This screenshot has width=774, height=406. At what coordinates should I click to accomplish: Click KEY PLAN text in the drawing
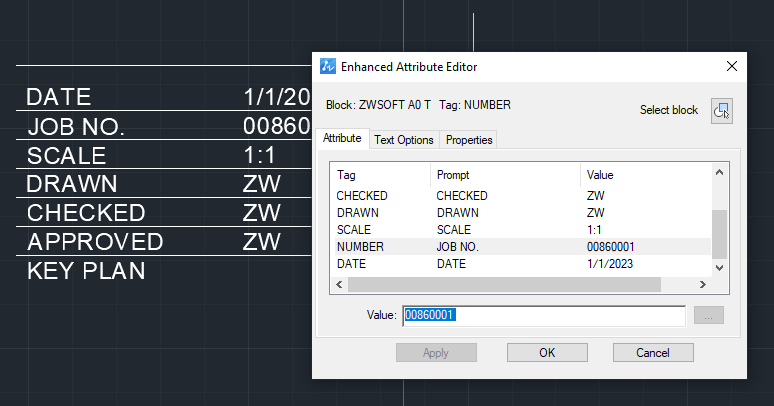pyautogui.click(x=86, y=271)
